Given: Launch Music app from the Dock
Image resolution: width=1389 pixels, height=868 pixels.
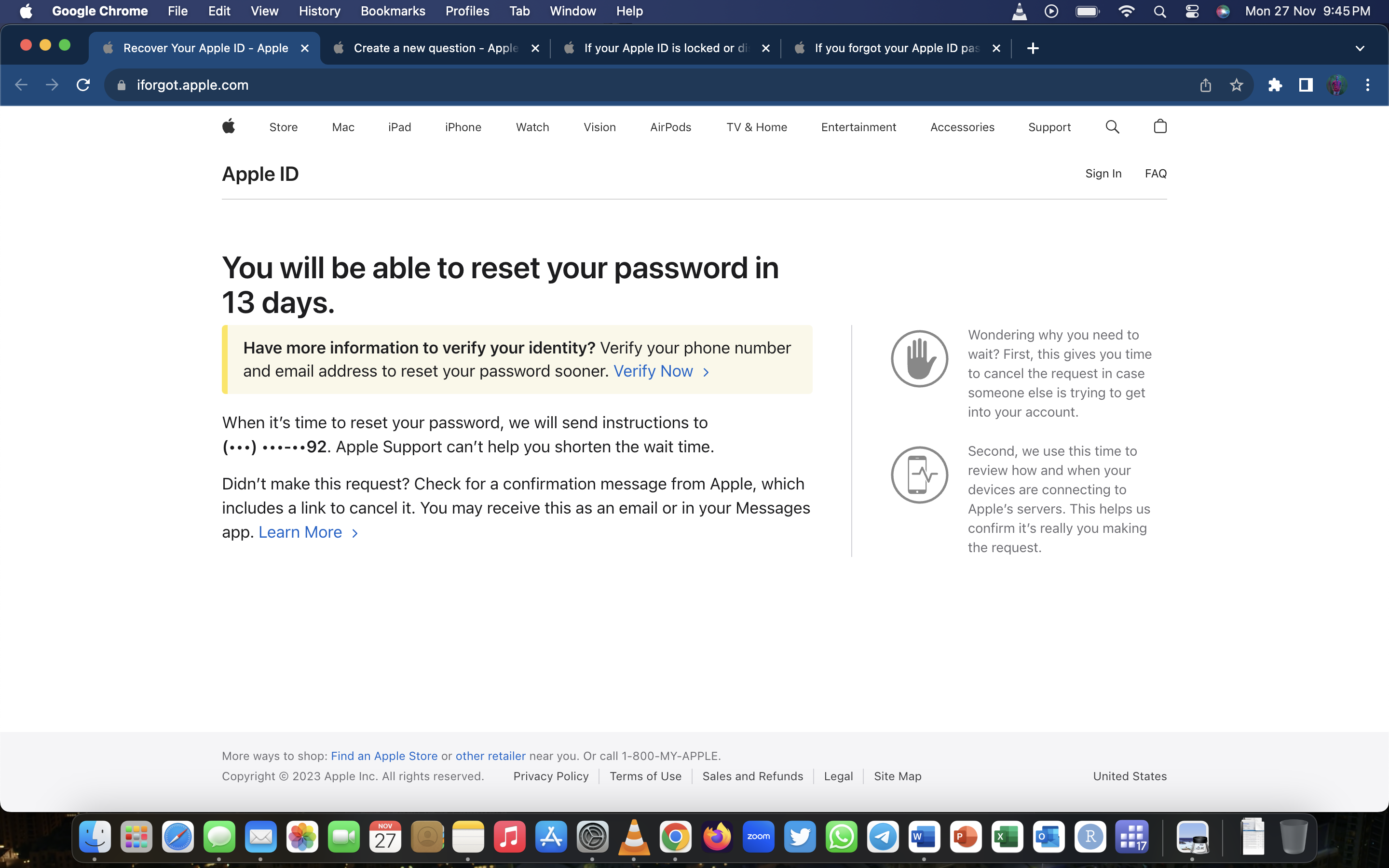Looking at the screenshot, I should click(x=510, y=837).
